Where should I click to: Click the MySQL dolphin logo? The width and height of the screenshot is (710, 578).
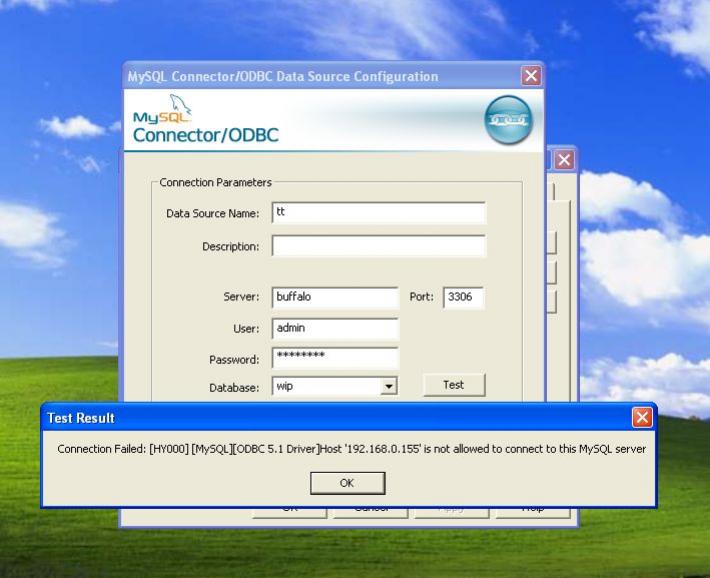[x=163, y=110]
